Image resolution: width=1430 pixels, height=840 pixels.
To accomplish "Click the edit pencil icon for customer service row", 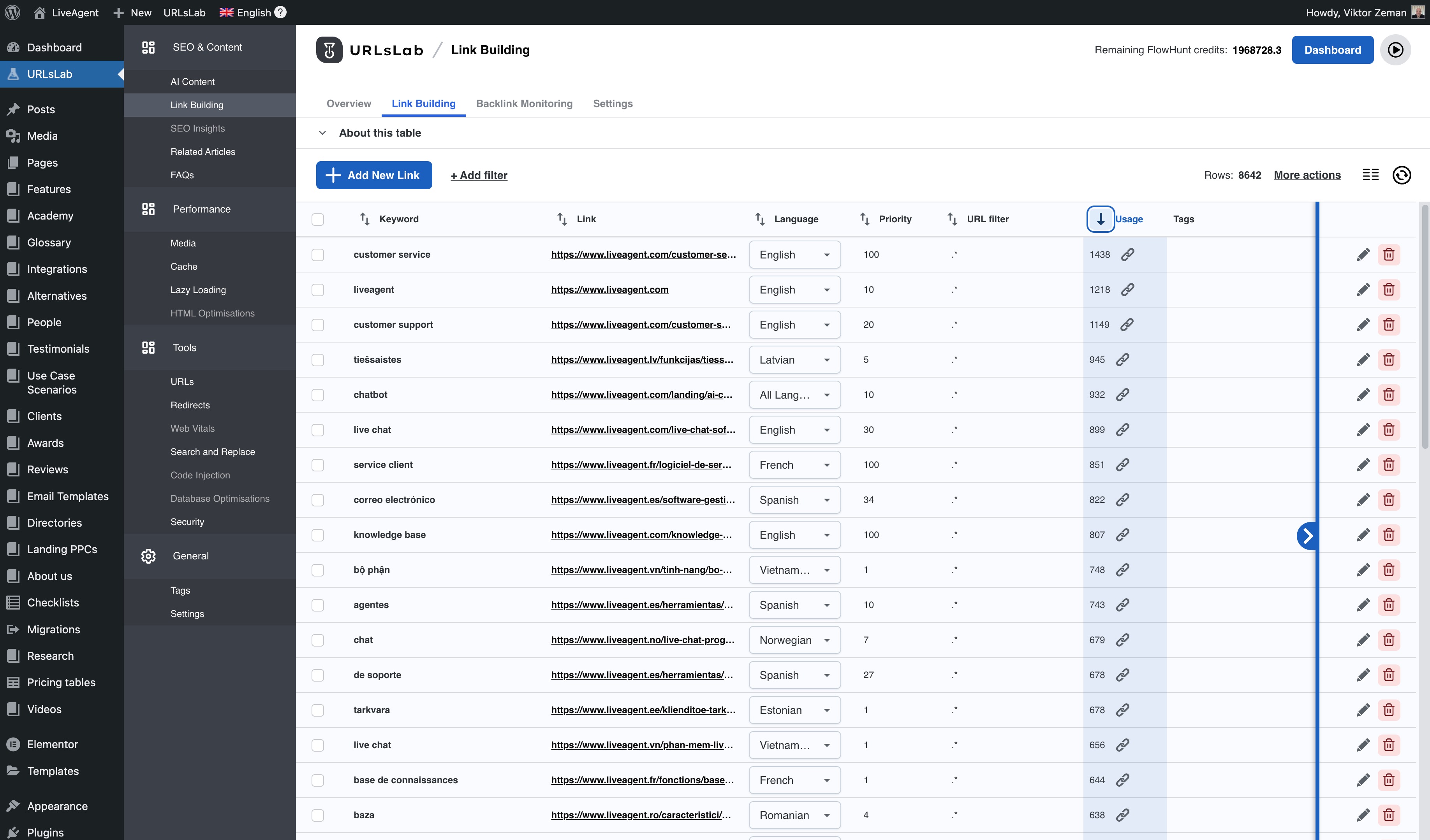I will click(1364, 255).
